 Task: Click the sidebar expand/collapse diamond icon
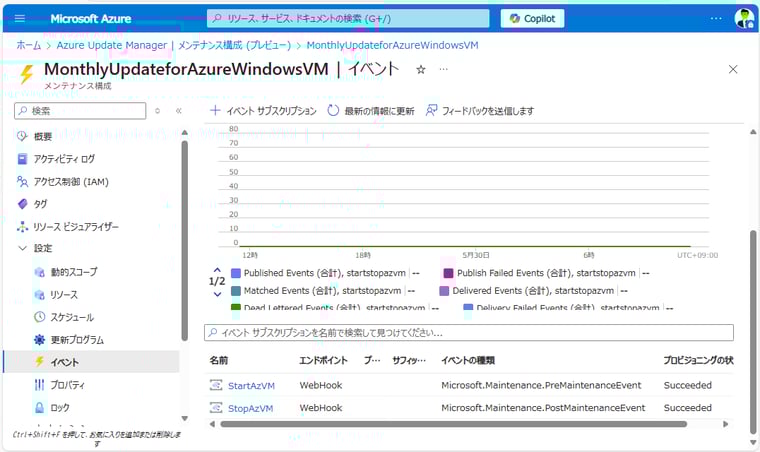158,110
